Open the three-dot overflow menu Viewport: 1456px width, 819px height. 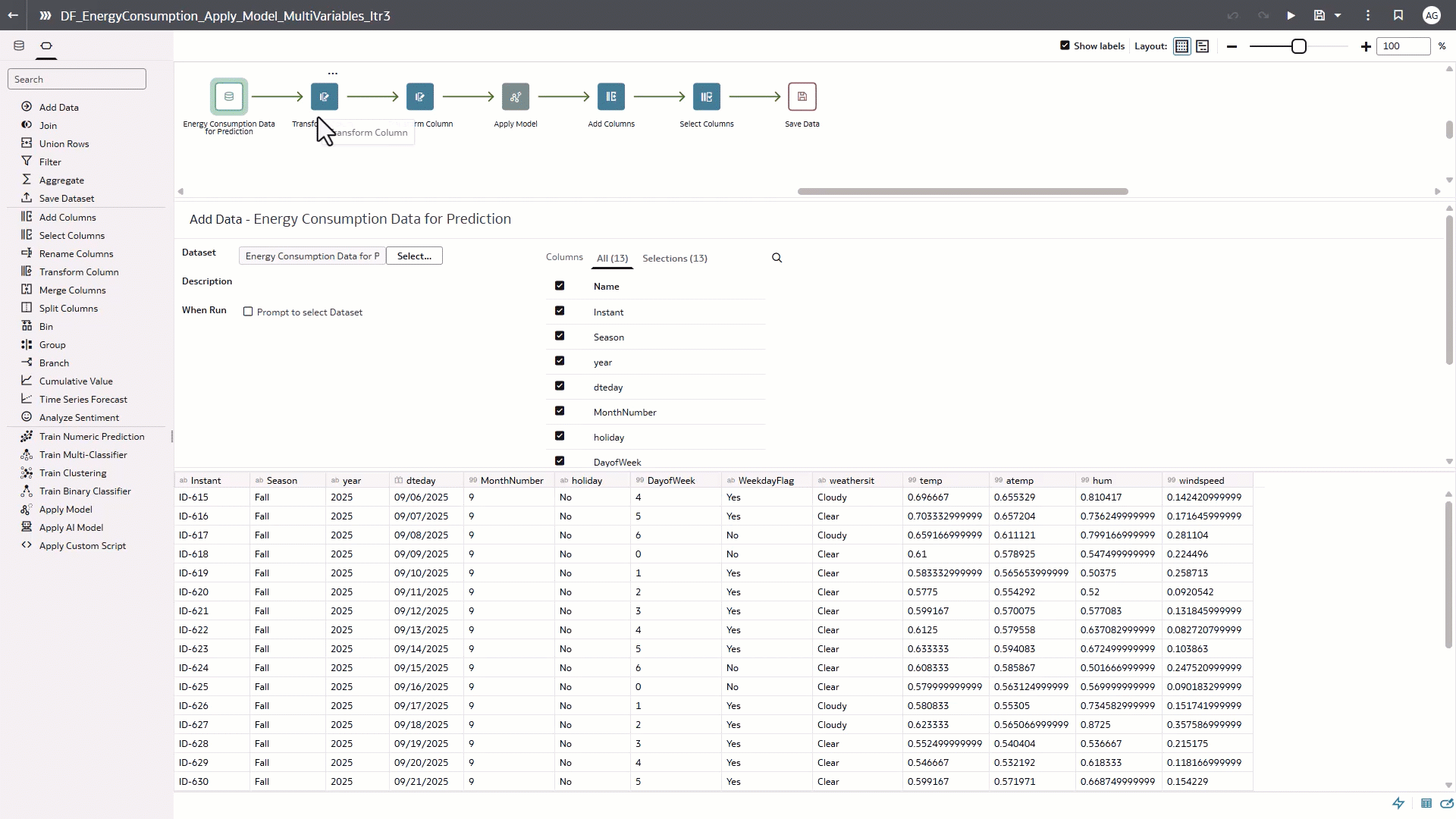click(x=1367, y=15)
